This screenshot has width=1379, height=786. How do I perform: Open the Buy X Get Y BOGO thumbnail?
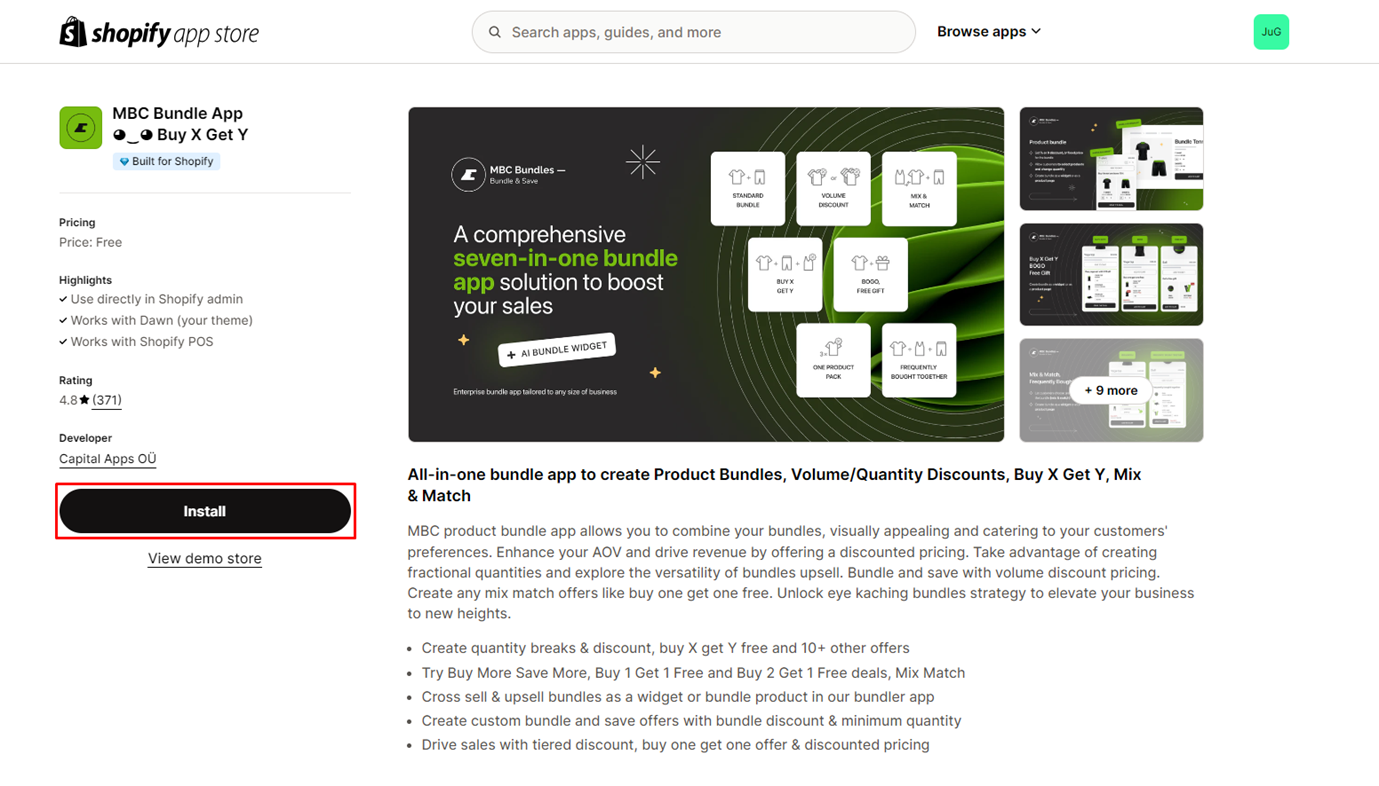tap(1111, 274)
